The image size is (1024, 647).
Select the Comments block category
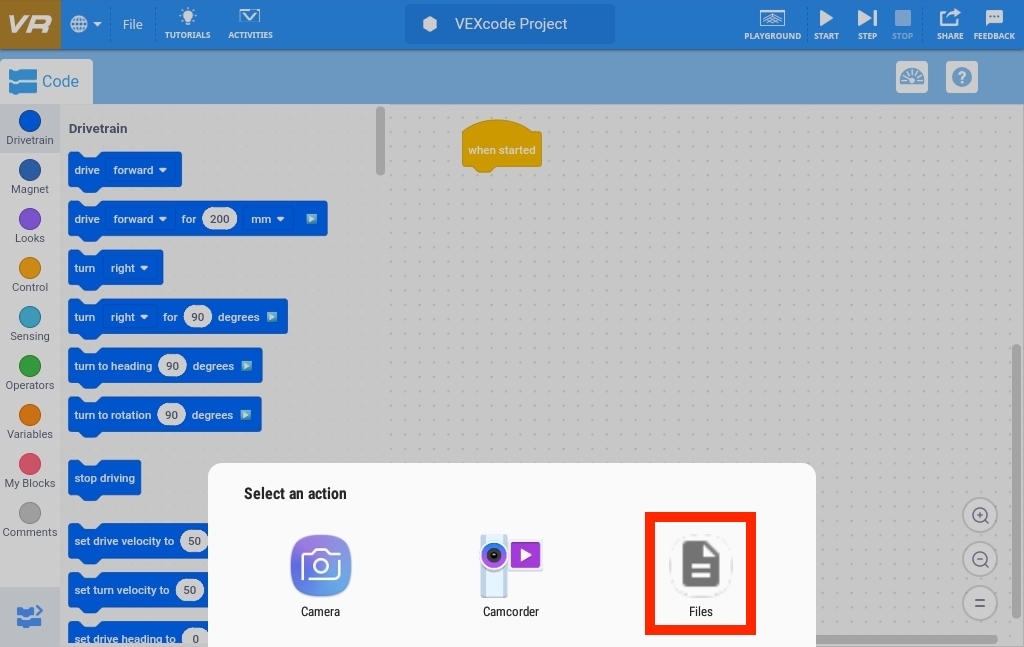(30, 520)
